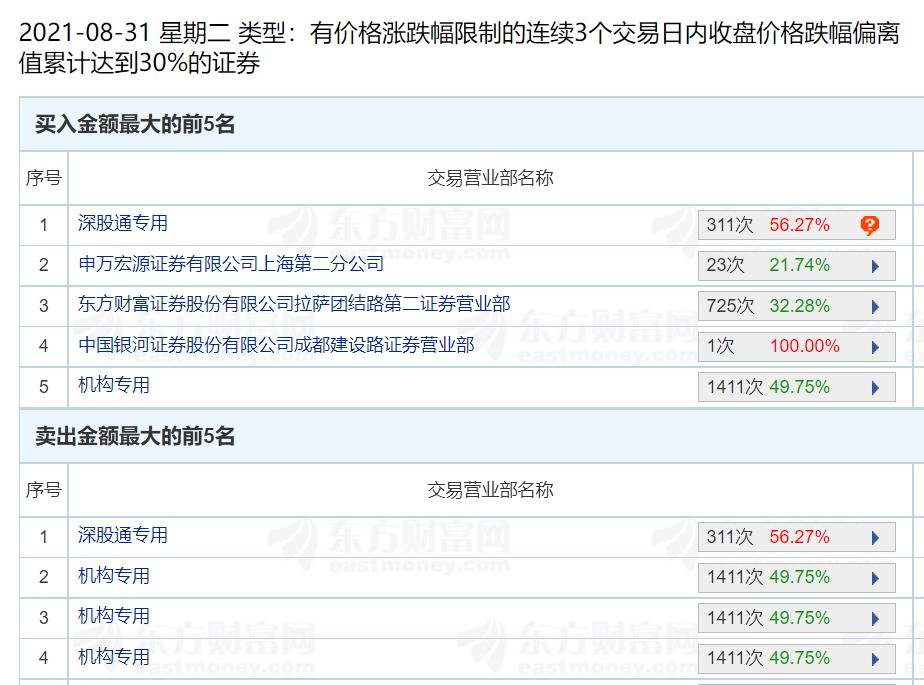Open 机构专用 link in sell row 3

pyautogui.click(x=114, y=616)
